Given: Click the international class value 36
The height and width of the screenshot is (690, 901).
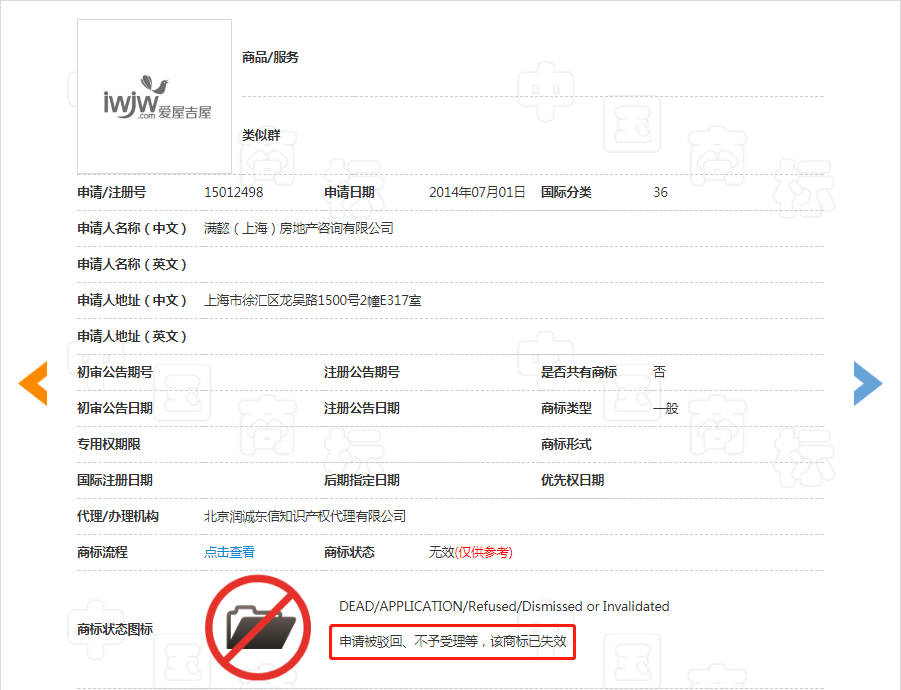Looking at the screenshot, I should click(x=660, y=192).
